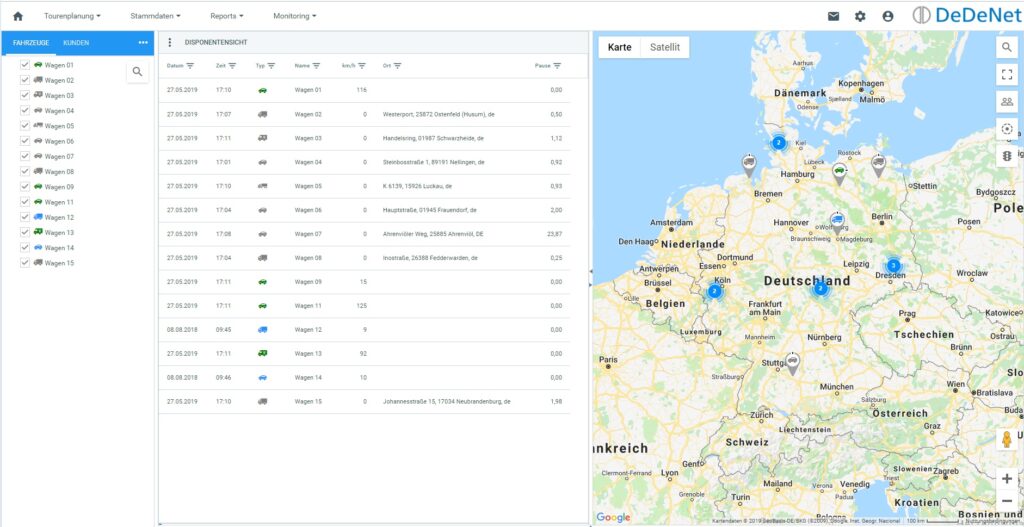
Task: Click the Street View pegman icon
Action: 1006,439
